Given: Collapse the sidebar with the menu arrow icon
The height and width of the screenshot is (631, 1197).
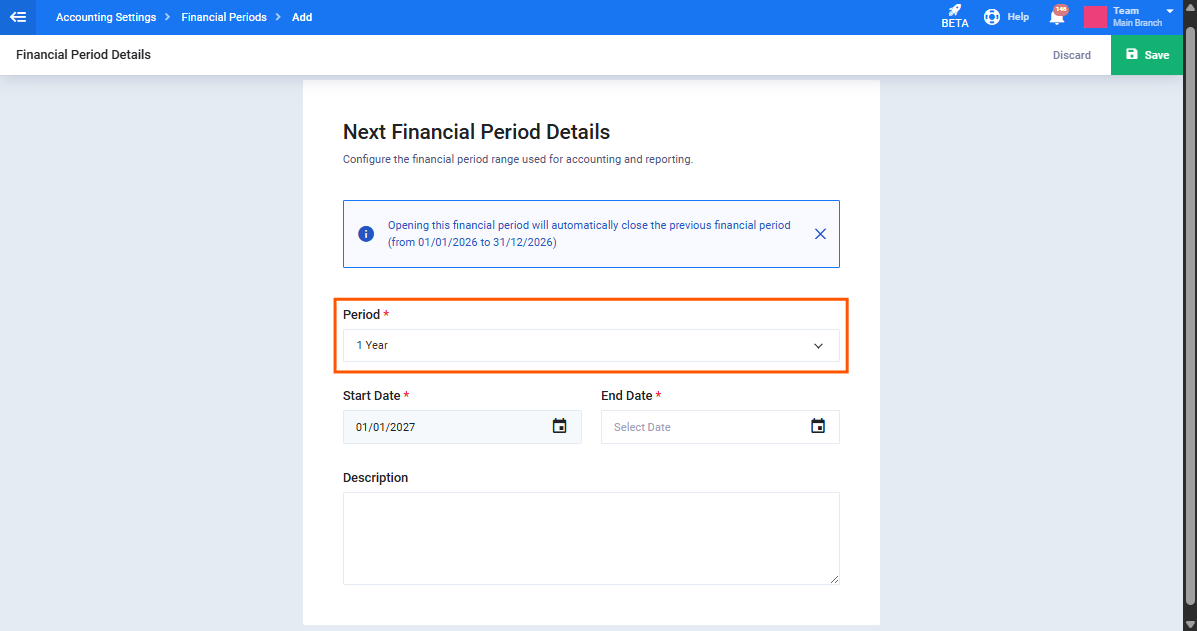Looking at the screenshot, I should [18, 17].
